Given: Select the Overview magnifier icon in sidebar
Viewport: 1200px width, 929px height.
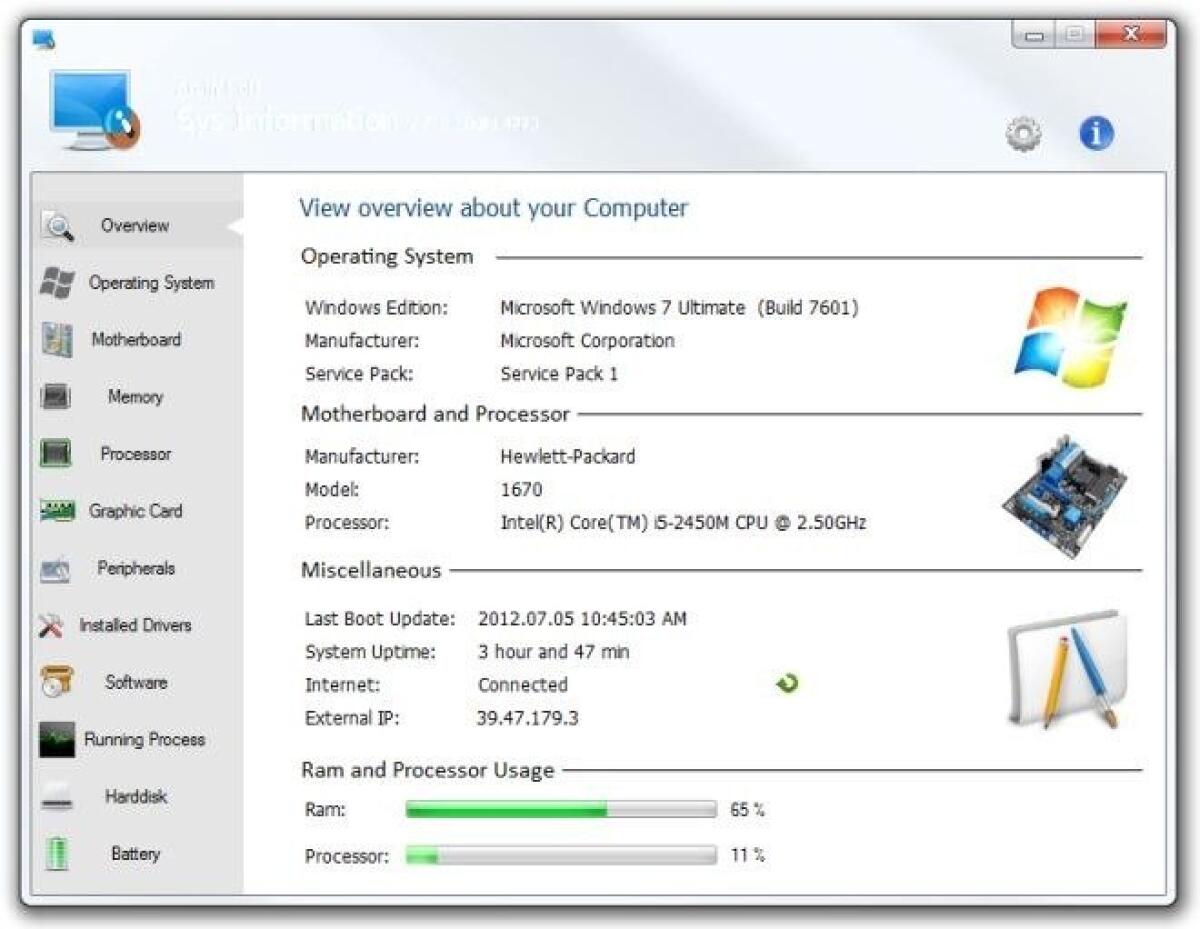Looking at the screenshot, I should [x=60, y=226].
